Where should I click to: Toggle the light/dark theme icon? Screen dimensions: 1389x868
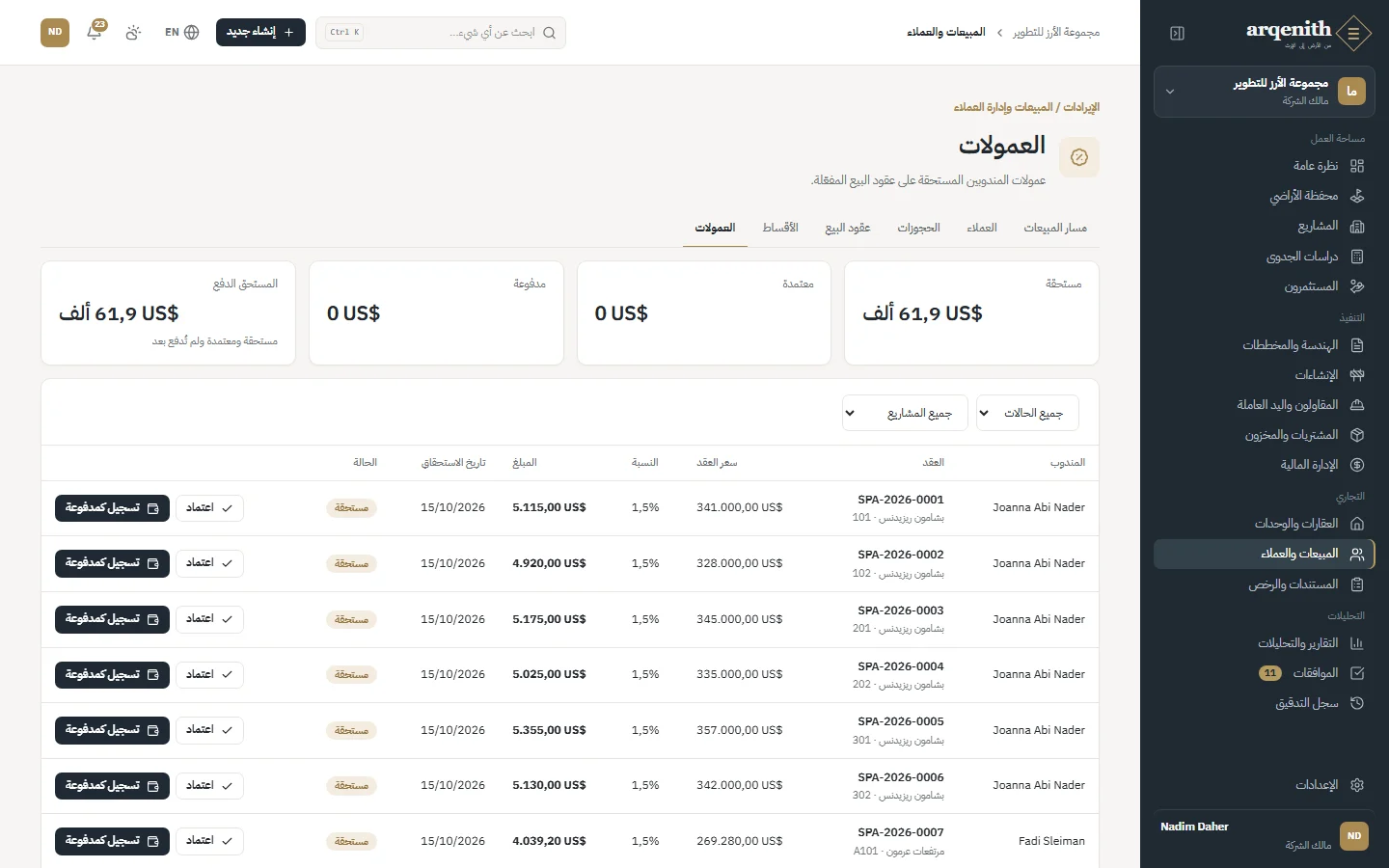tap(133, 32)
